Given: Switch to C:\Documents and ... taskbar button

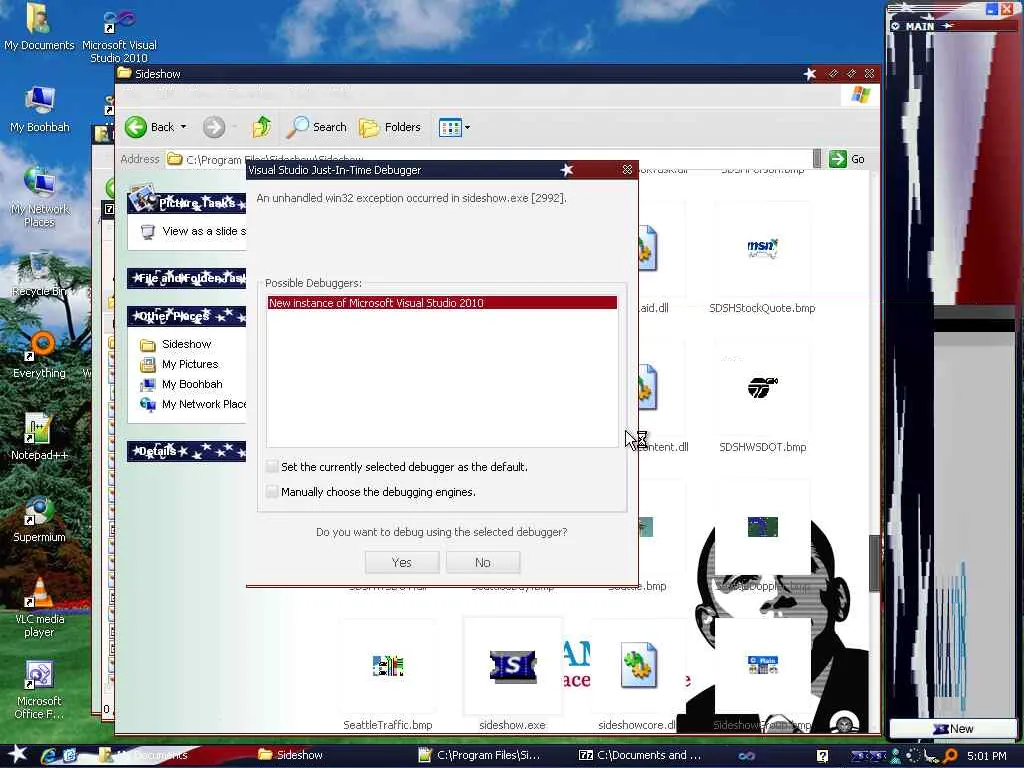Looking at the screenshot, I should (x=640, y=755).
